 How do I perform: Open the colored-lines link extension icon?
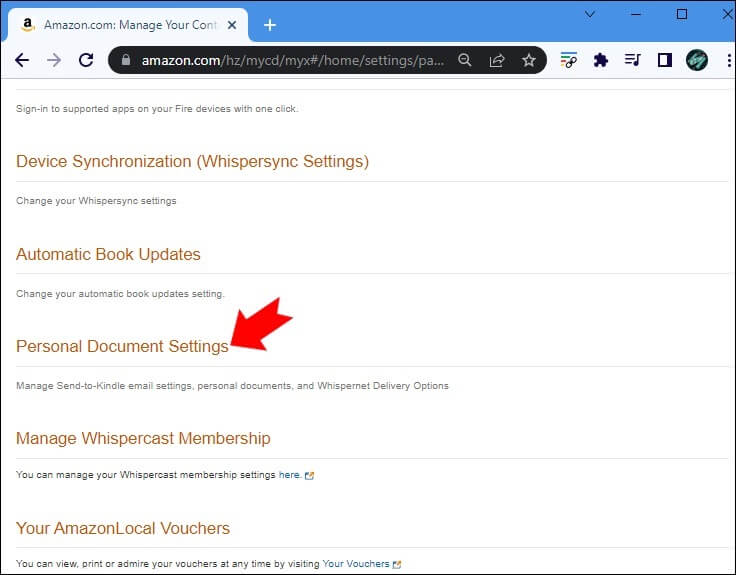tap(568, 60)
